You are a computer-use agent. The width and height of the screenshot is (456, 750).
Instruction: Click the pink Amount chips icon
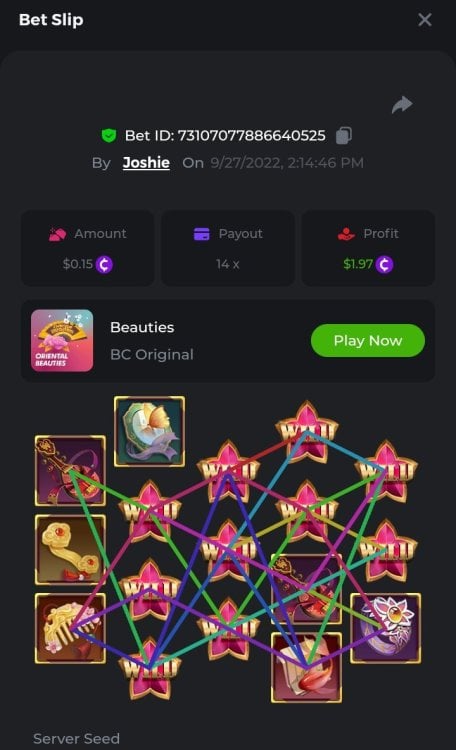click(x=57, y=234)
